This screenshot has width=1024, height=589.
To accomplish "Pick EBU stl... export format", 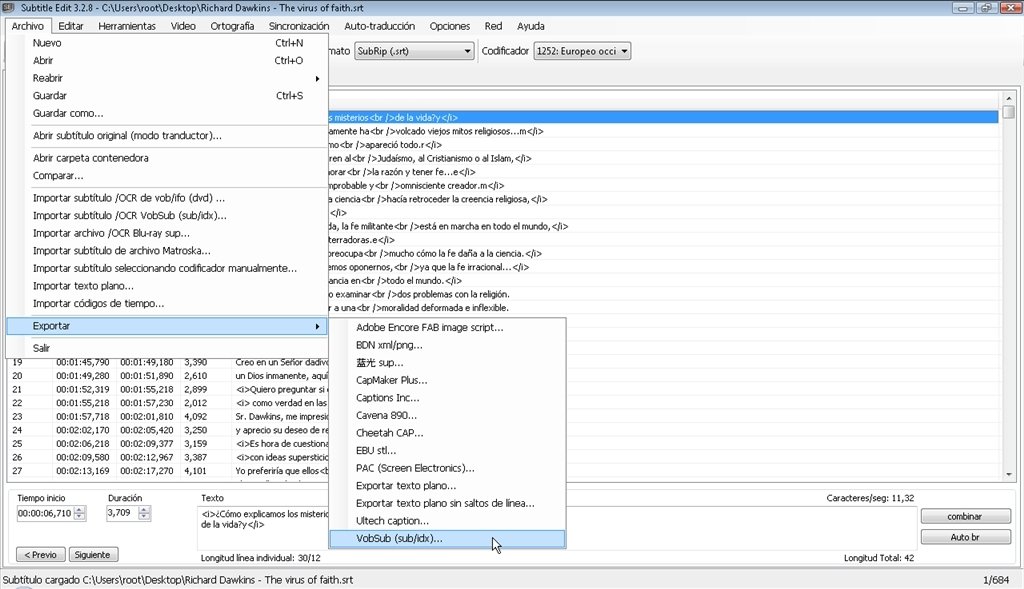I will 447,451.
